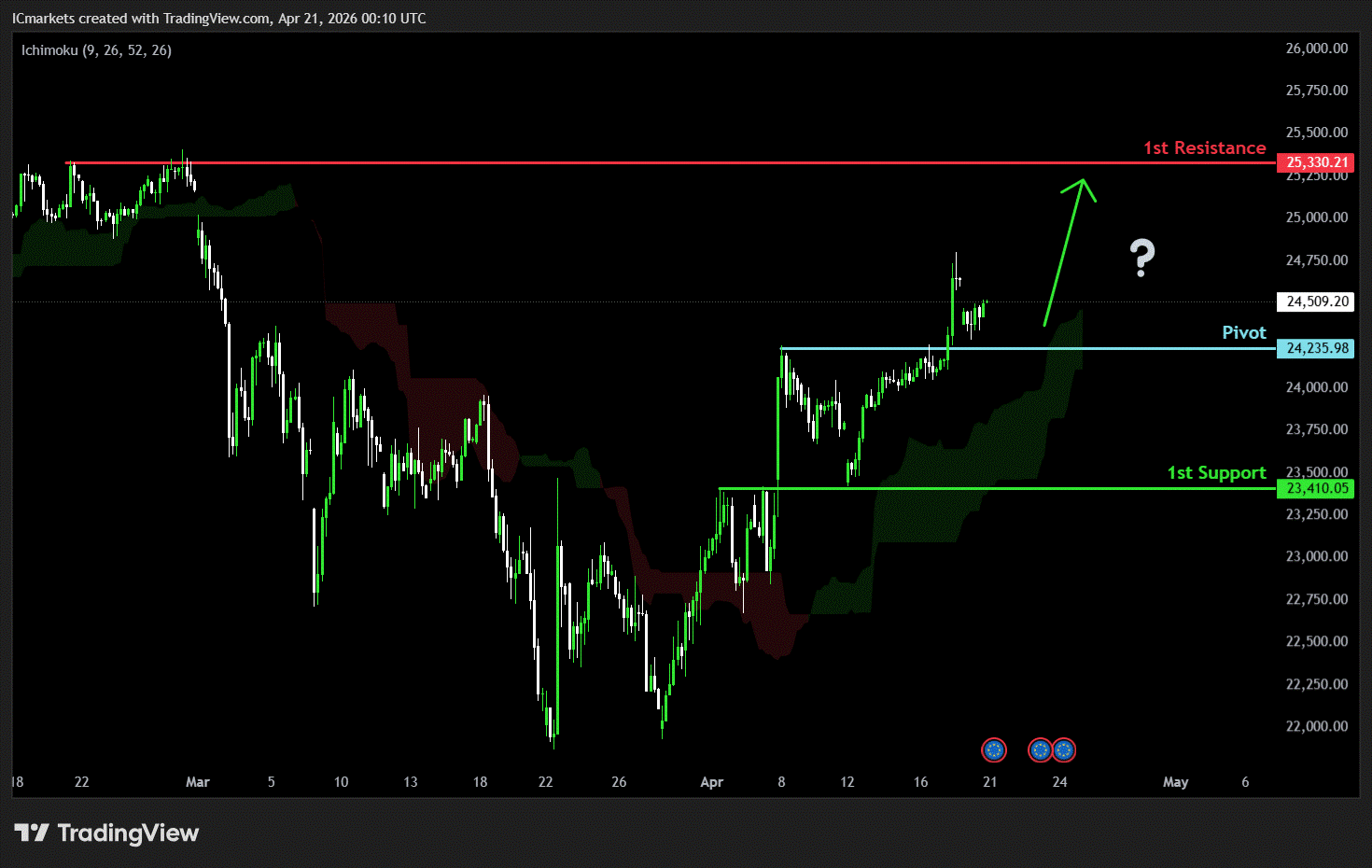Image resolution: width=1372 pixels, height=868 pixels.
Task: Click the blue 24,235.98 pivot price tag
Action: coord(1316,348)
